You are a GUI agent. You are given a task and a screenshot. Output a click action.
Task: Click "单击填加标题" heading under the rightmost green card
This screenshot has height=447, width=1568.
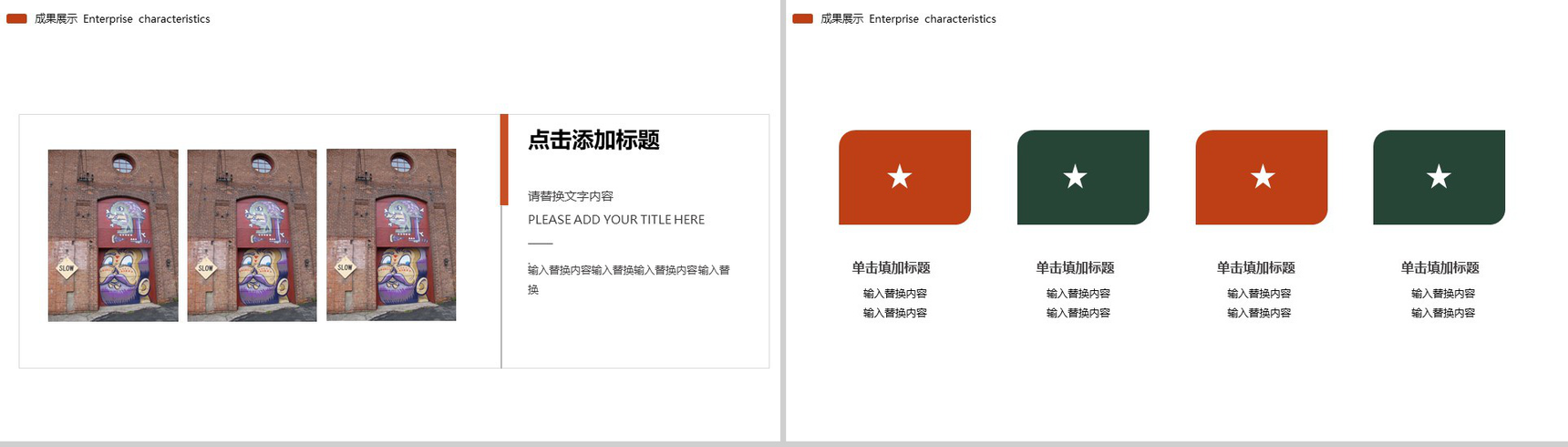point(1439,268)
